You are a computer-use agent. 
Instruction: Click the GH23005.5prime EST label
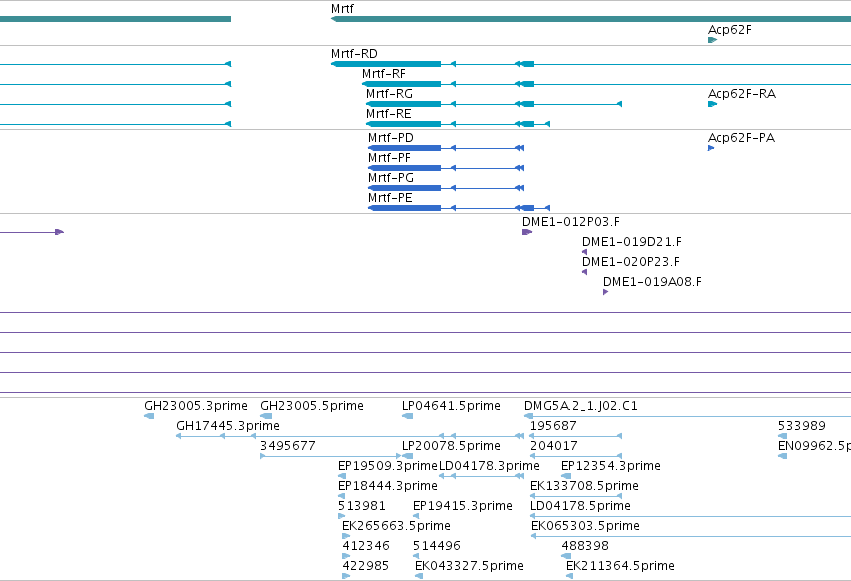[312, 406]
